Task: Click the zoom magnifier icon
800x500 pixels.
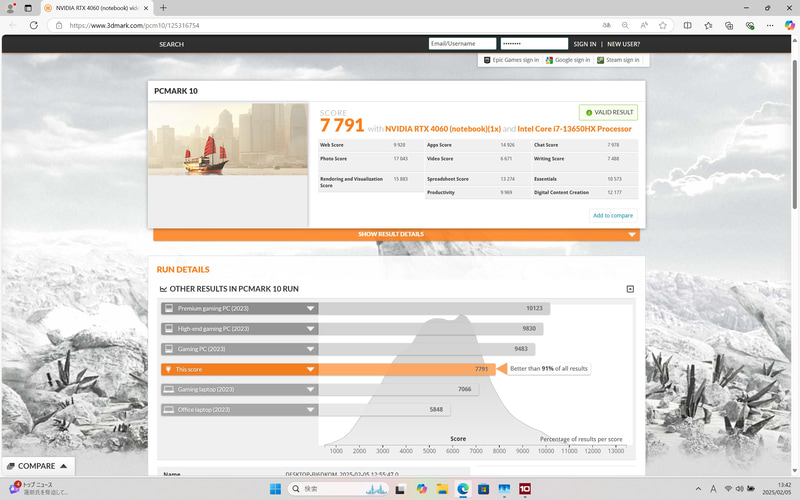Action: pyautogui.click(x=625, y=25)
